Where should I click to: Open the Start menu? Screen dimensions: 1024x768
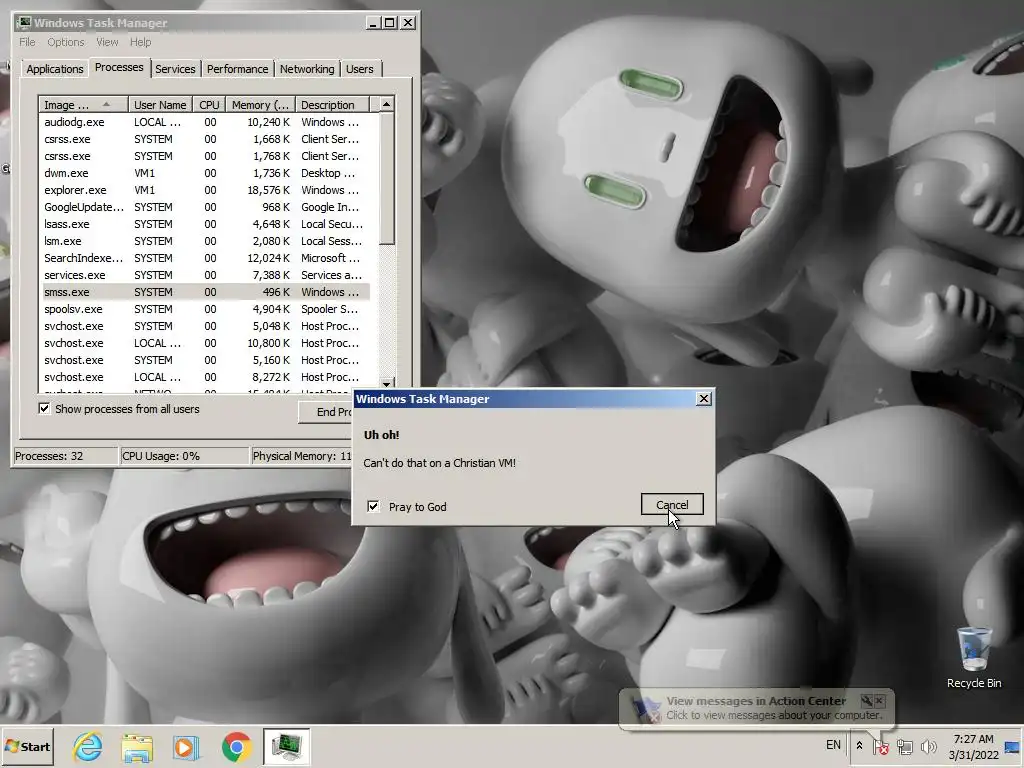pos(28,746)
